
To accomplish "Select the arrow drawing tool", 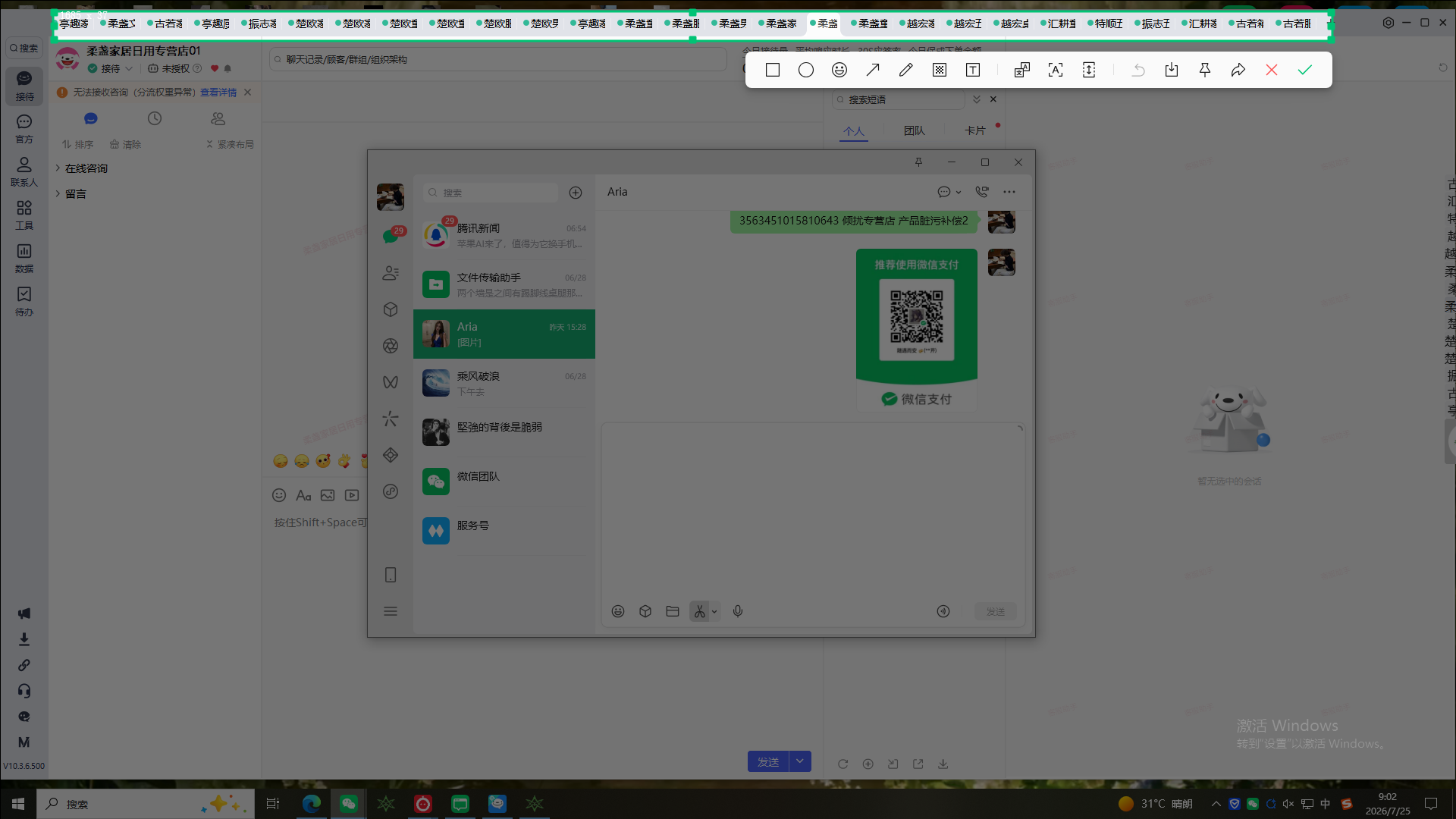I will tap(873, 70).
